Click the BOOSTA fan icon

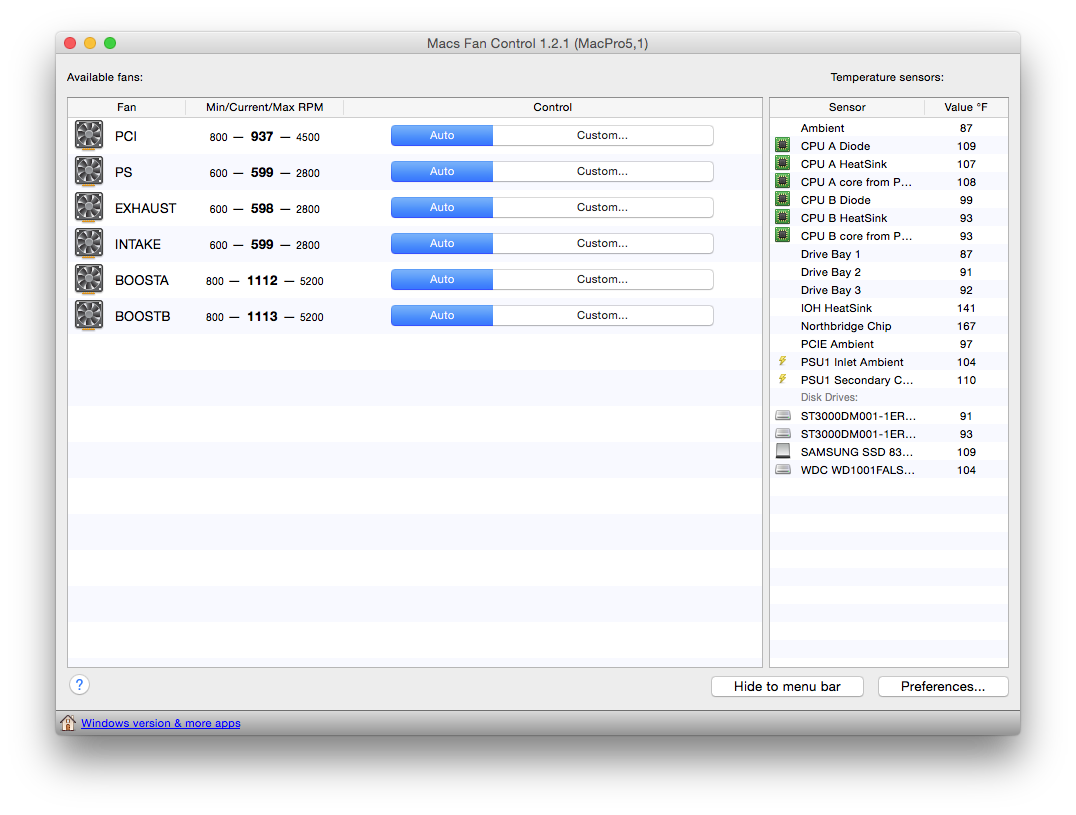(x=89, y=279)
